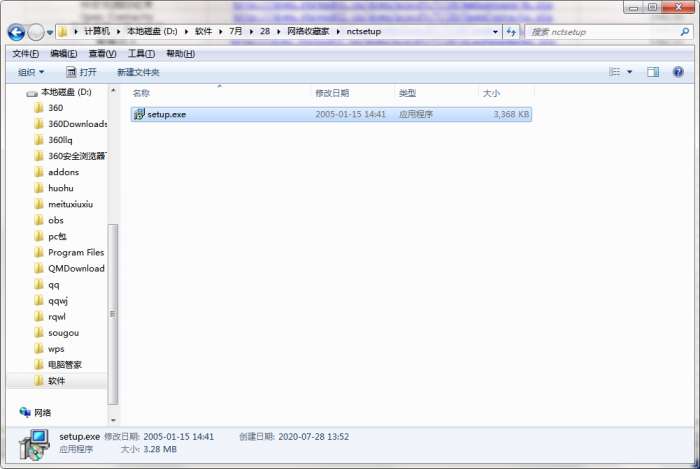This screenshot has width=700, height=469.
Task: Click the navigation pane scrollbar thumb
Action: click(x=113, y=314)
